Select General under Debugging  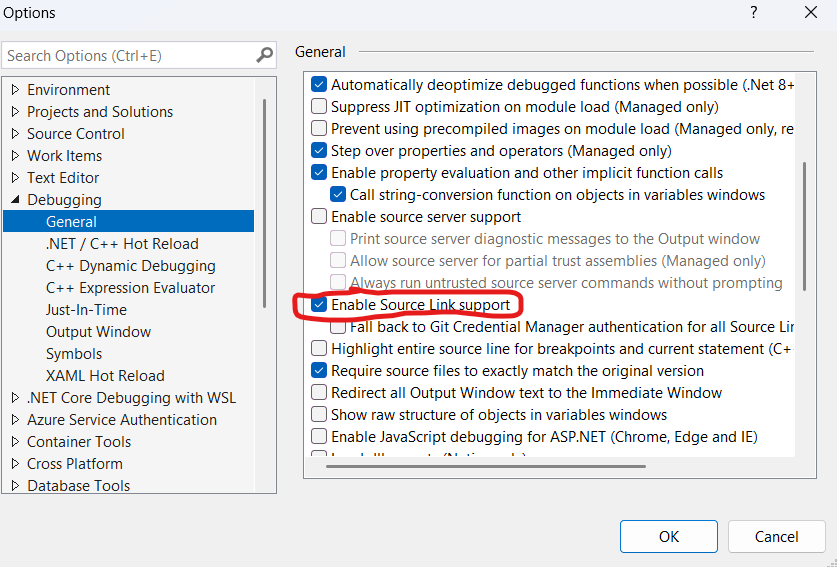(129, 221)
